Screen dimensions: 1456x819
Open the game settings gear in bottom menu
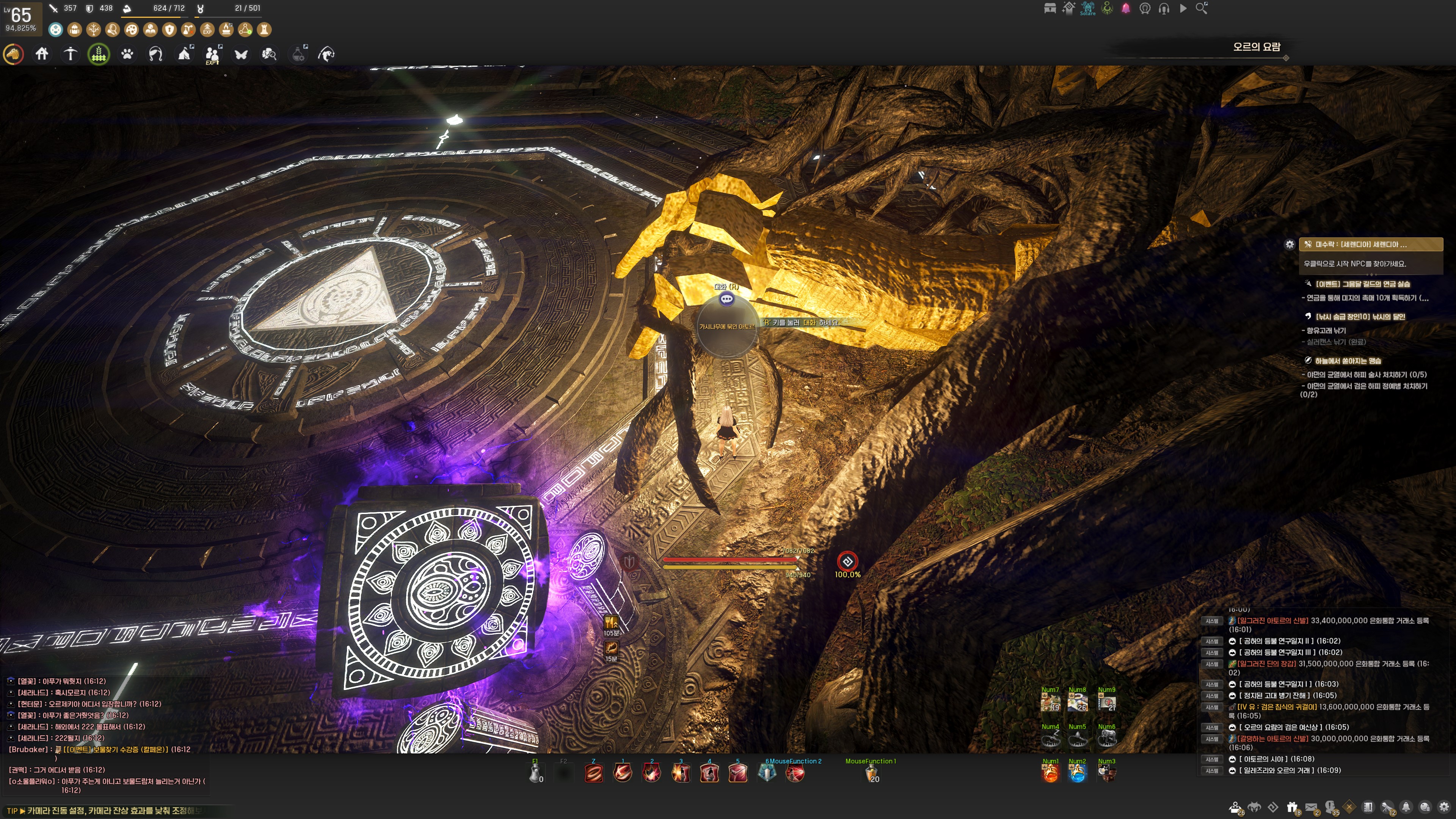pyautogui.click(x=1444, y=807)
